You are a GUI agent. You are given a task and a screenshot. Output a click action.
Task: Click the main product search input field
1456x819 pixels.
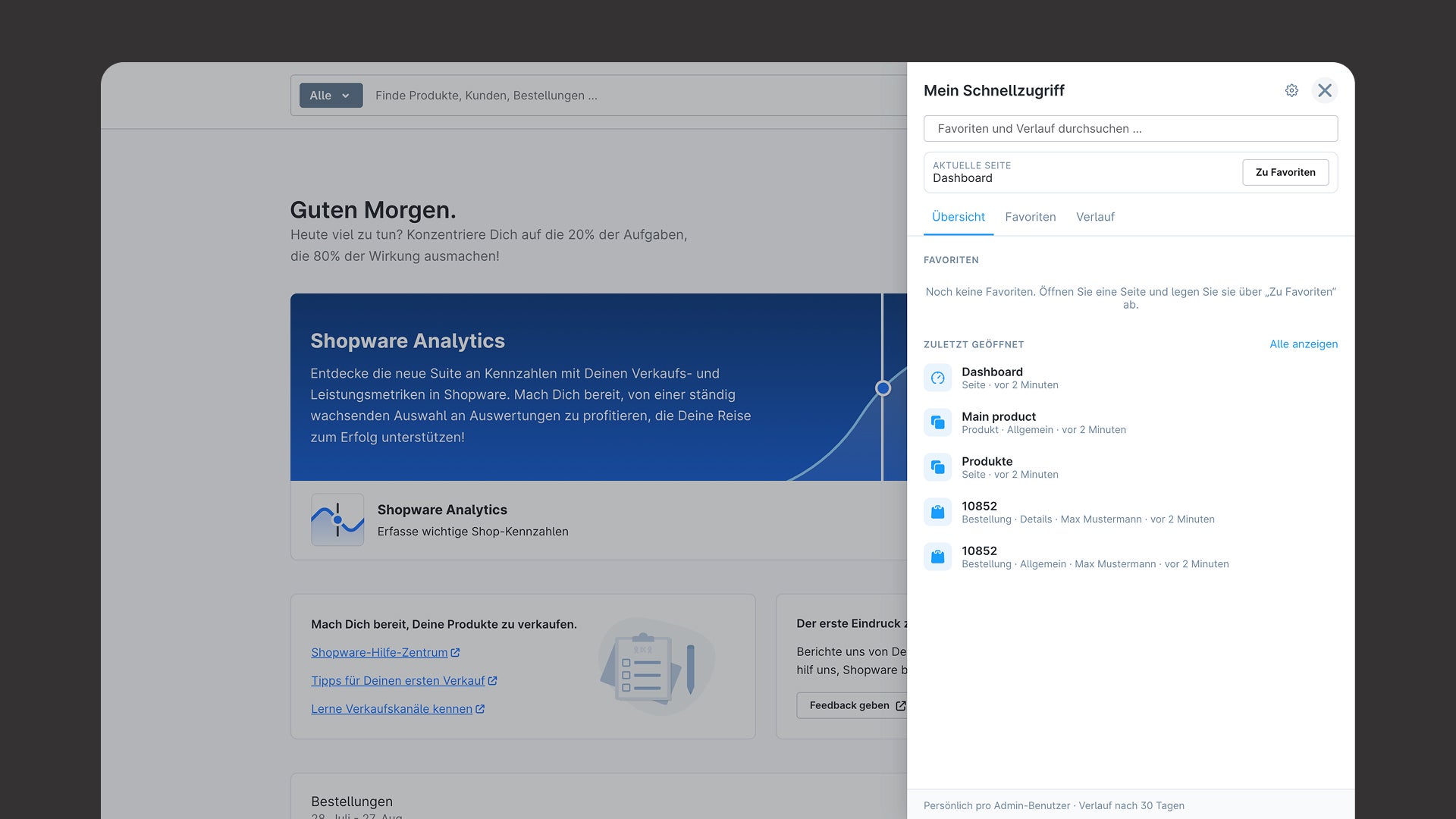(x=637, y=96)
